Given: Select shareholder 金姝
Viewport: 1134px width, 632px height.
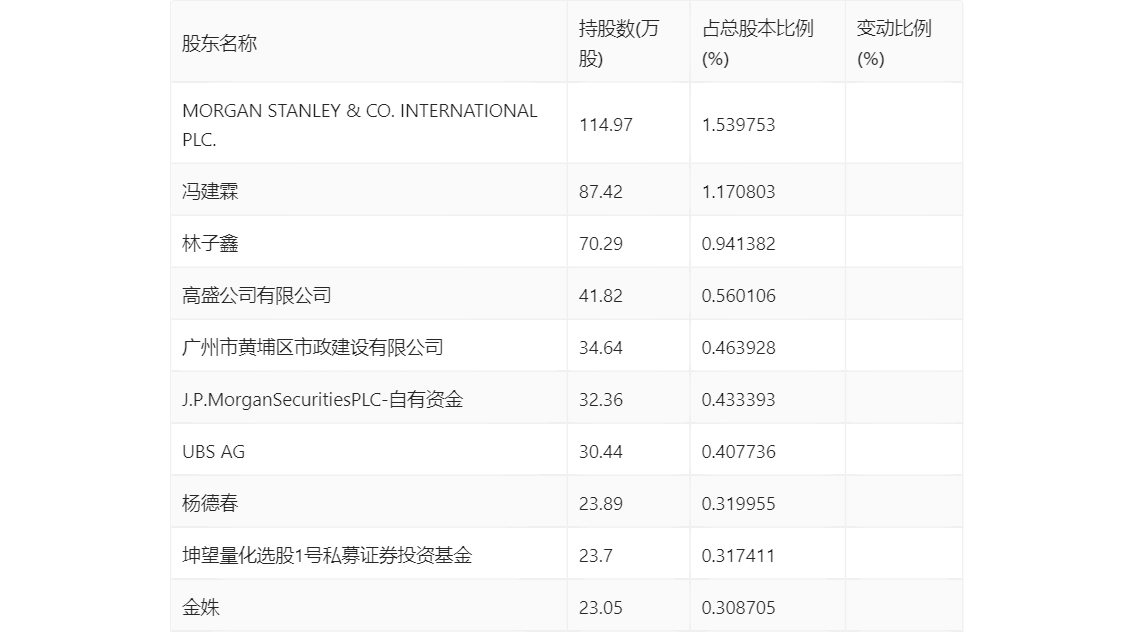Looking at the screenshot, I should (200, 608).
